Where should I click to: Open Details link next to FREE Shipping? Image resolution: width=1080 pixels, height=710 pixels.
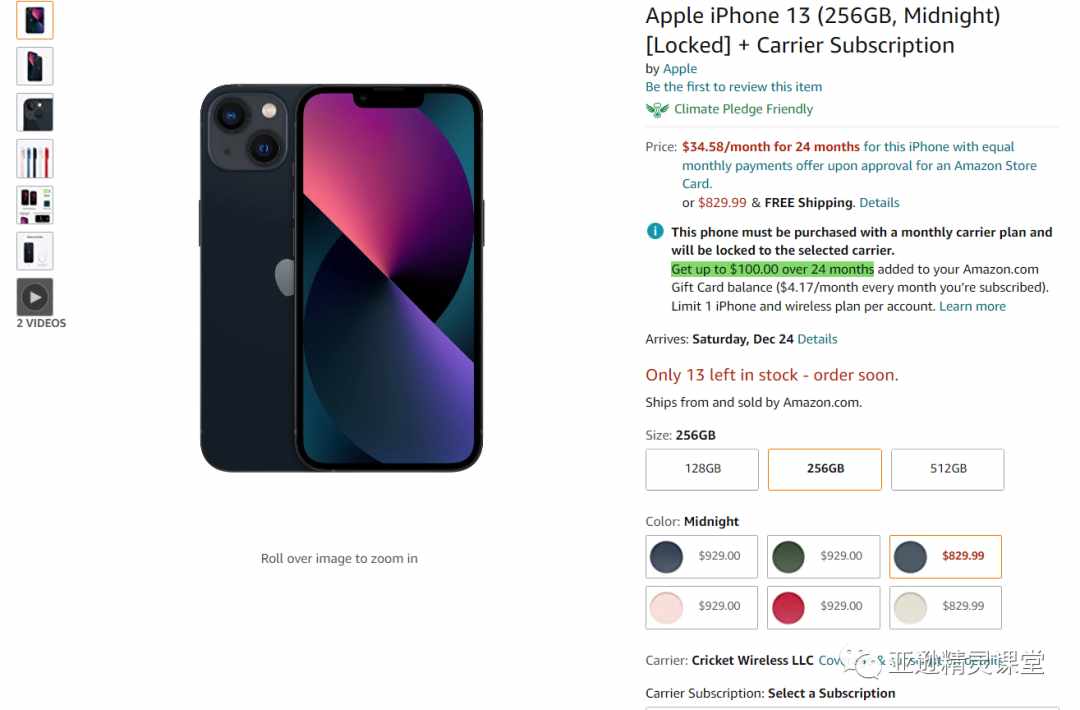(879, 202)
